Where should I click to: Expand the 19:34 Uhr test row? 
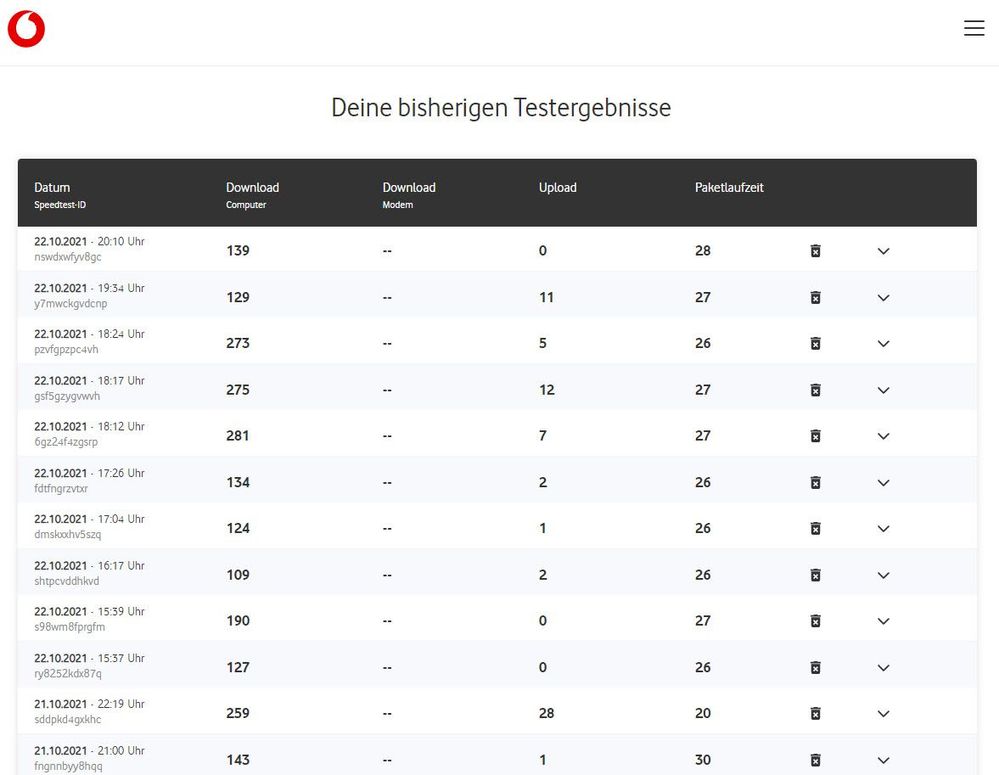(x=883, y=297)
